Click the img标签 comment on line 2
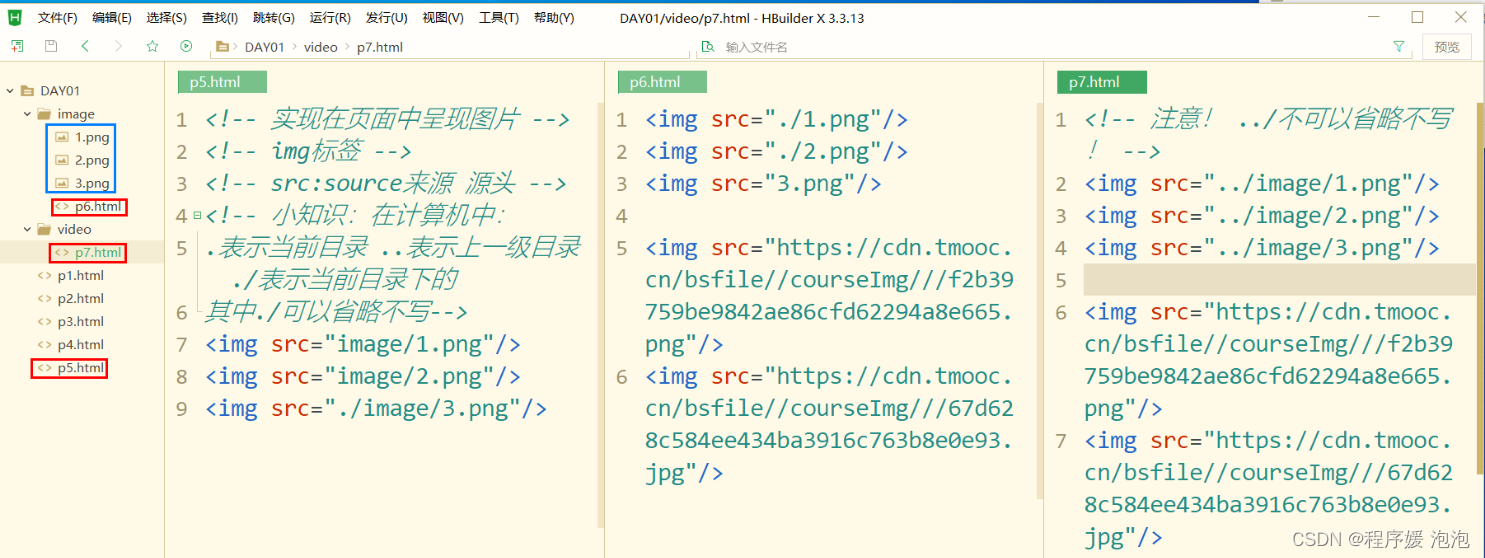This screenshot has height=558, width=1485. click(x=308, y=152)
